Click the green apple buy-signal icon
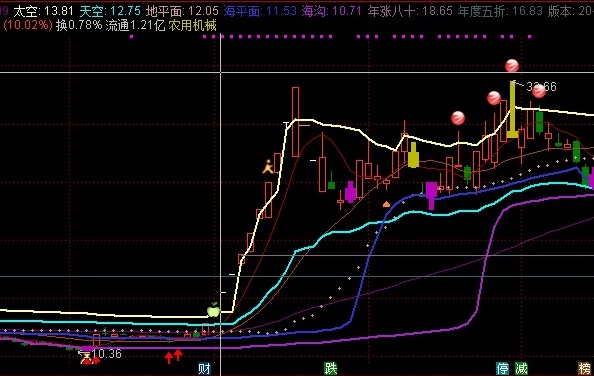The image size is (594, 376). (214, 310)
